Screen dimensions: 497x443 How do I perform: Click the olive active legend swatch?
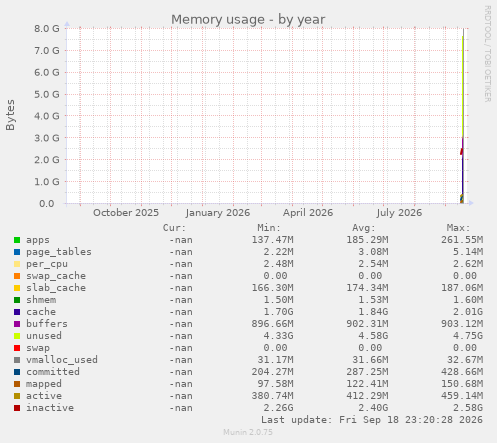point(17,396)
